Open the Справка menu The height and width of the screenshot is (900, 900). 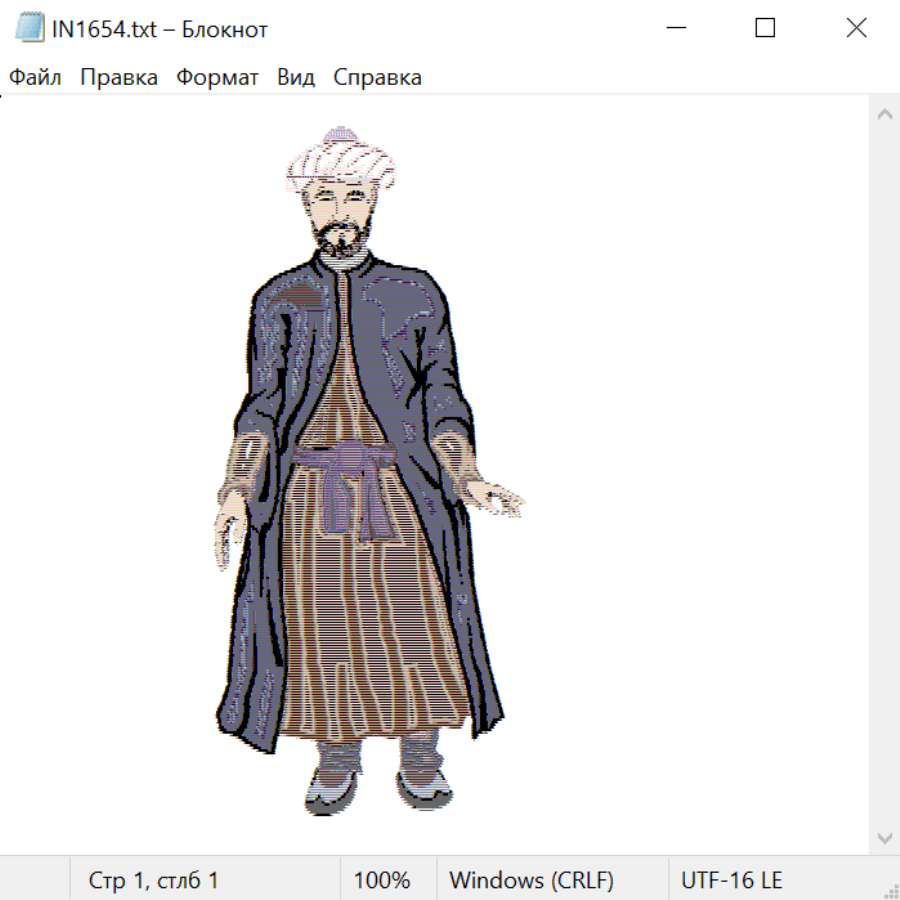coord(377,78)
